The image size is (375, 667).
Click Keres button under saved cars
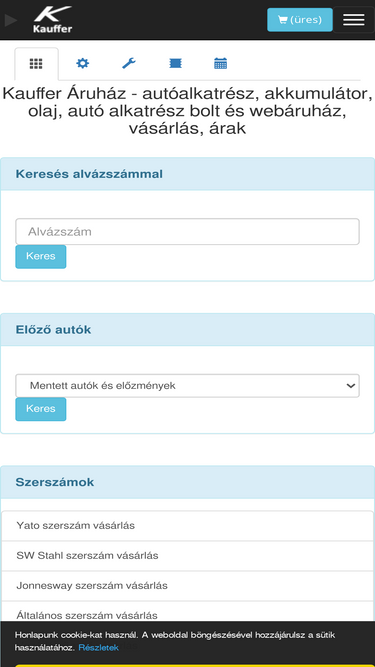tap(41, 409)
